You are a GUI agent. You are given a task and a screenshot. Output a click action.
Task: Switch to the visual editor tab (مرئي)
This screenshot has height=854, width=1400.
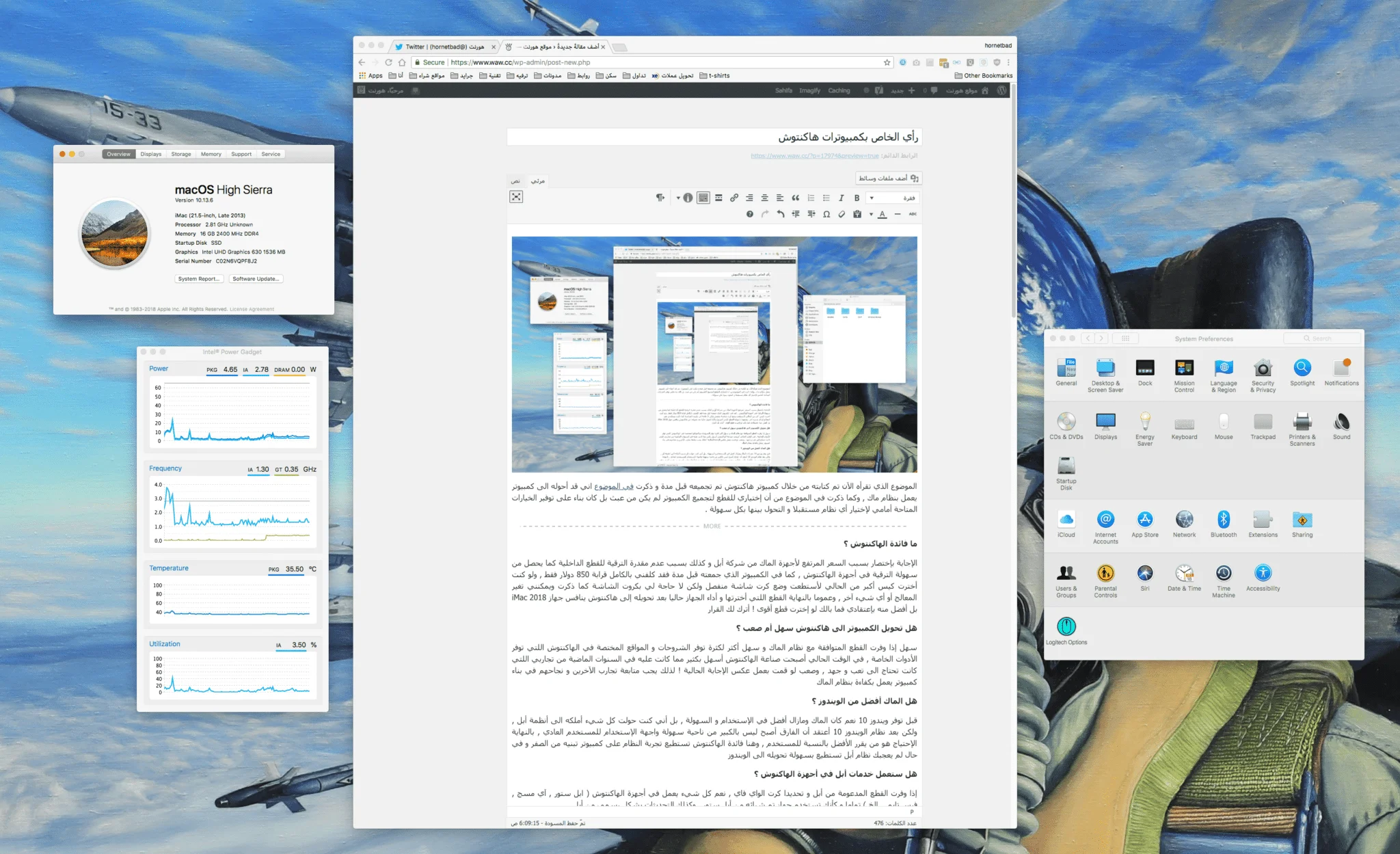538,181
